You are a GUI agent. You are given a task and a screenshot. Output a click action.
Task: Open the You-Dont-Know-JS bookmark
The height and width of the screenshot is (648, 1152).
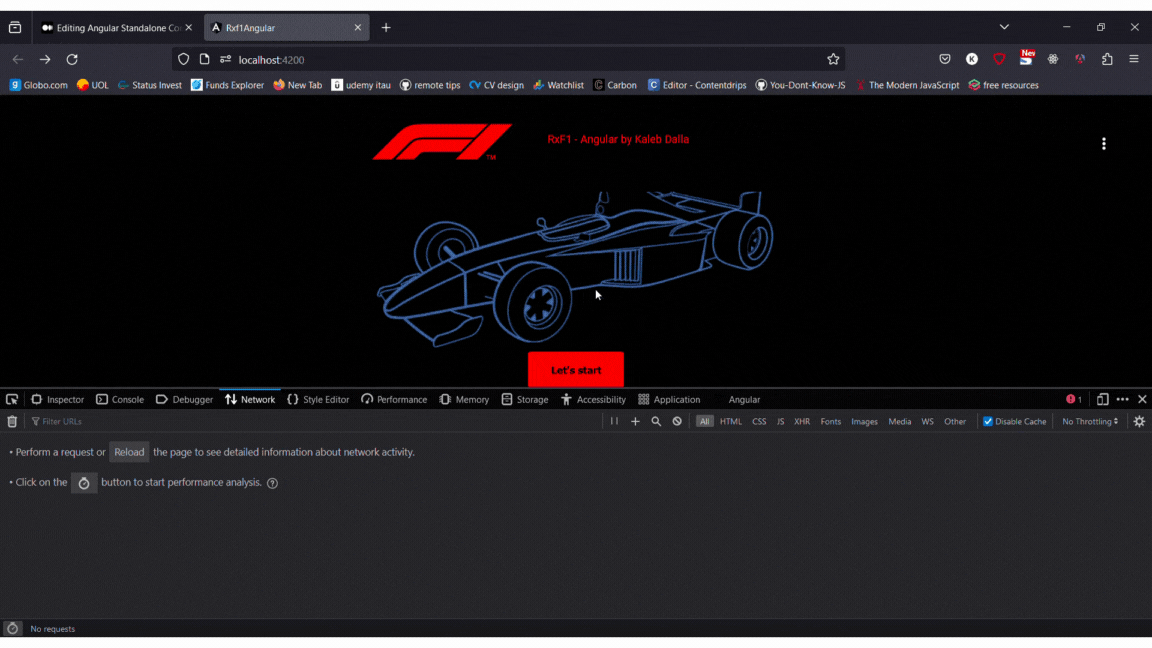point(800,85)
